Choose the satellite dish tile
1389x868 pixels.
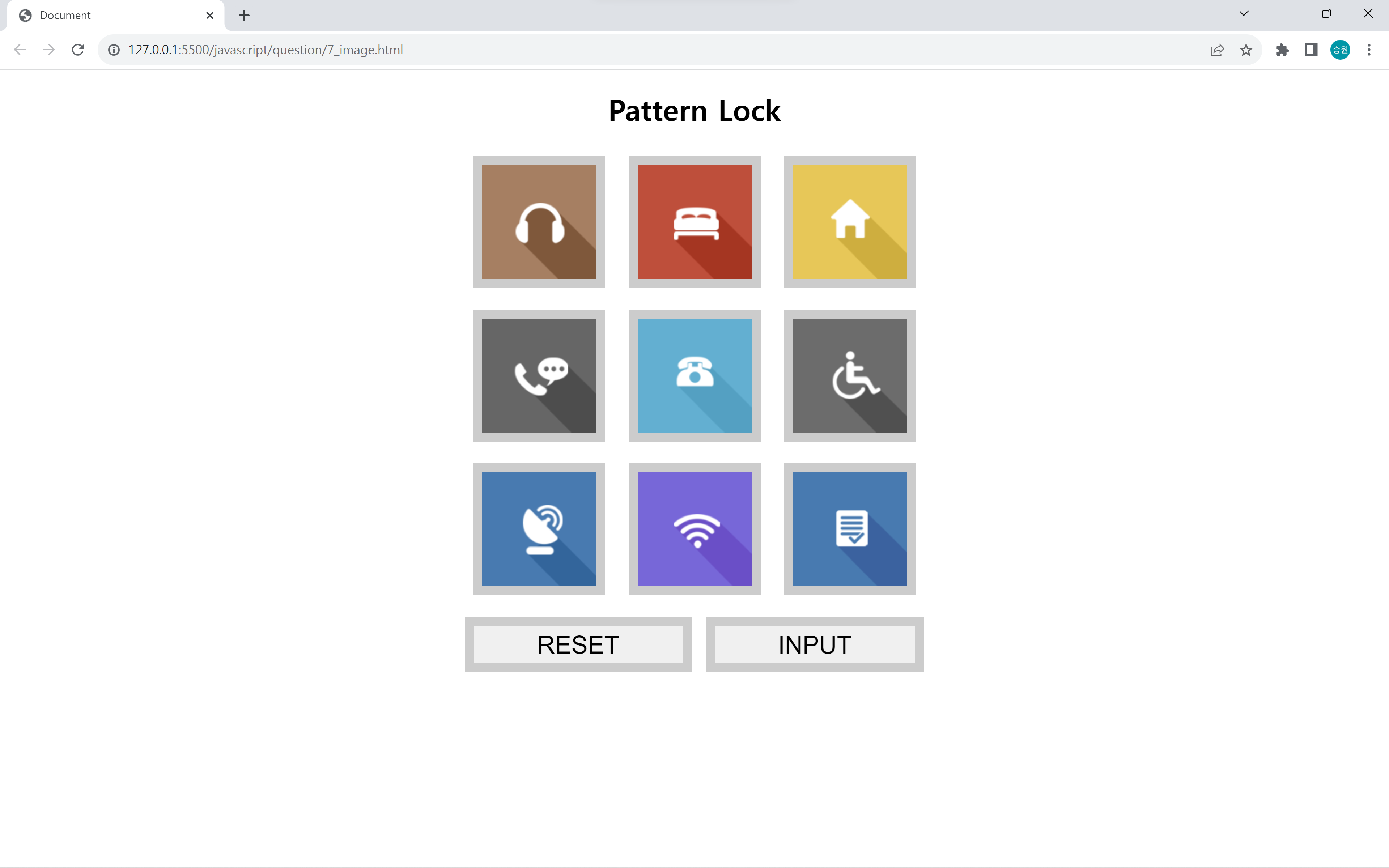(538, 529)
